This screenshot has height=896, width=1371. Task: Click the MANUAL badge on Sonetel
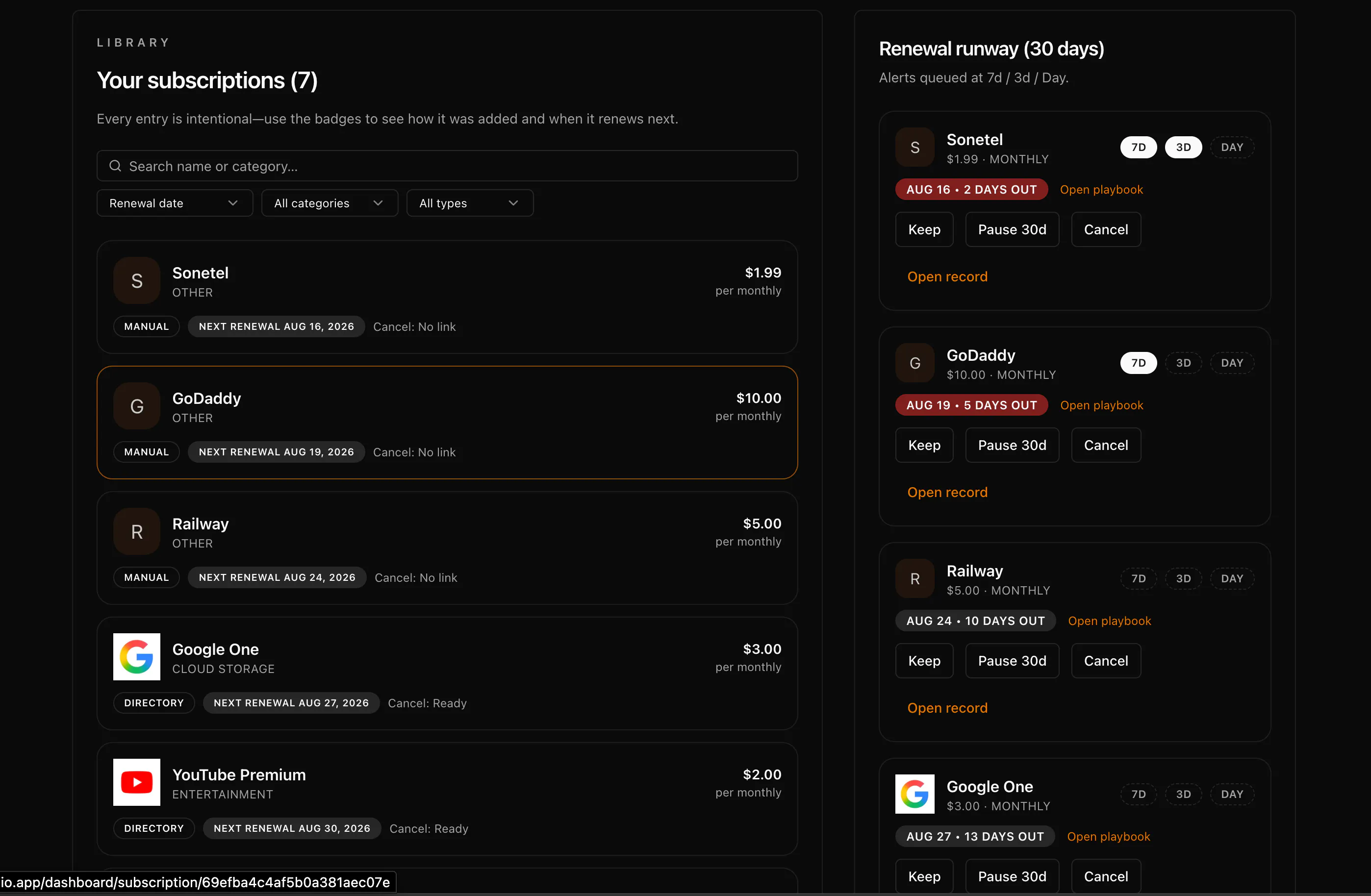click(146, 326)
